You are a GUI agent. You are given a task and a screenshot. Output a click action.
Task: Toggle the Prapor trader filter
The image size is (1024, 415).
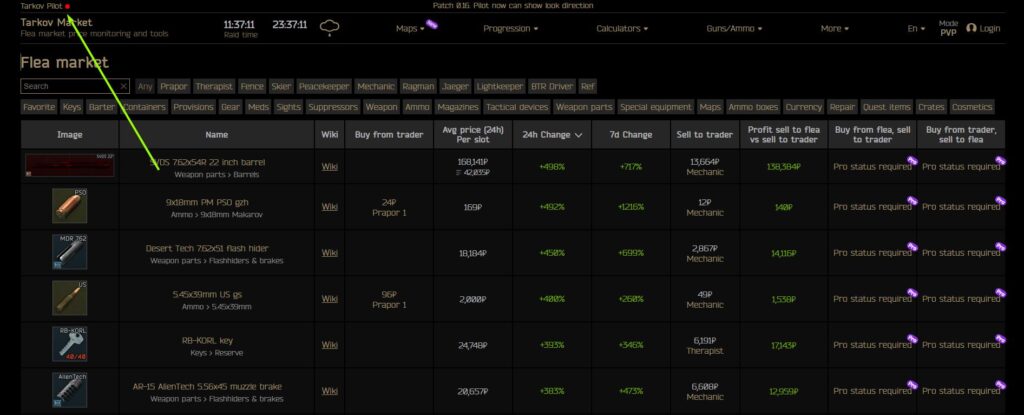pos(173,87)
